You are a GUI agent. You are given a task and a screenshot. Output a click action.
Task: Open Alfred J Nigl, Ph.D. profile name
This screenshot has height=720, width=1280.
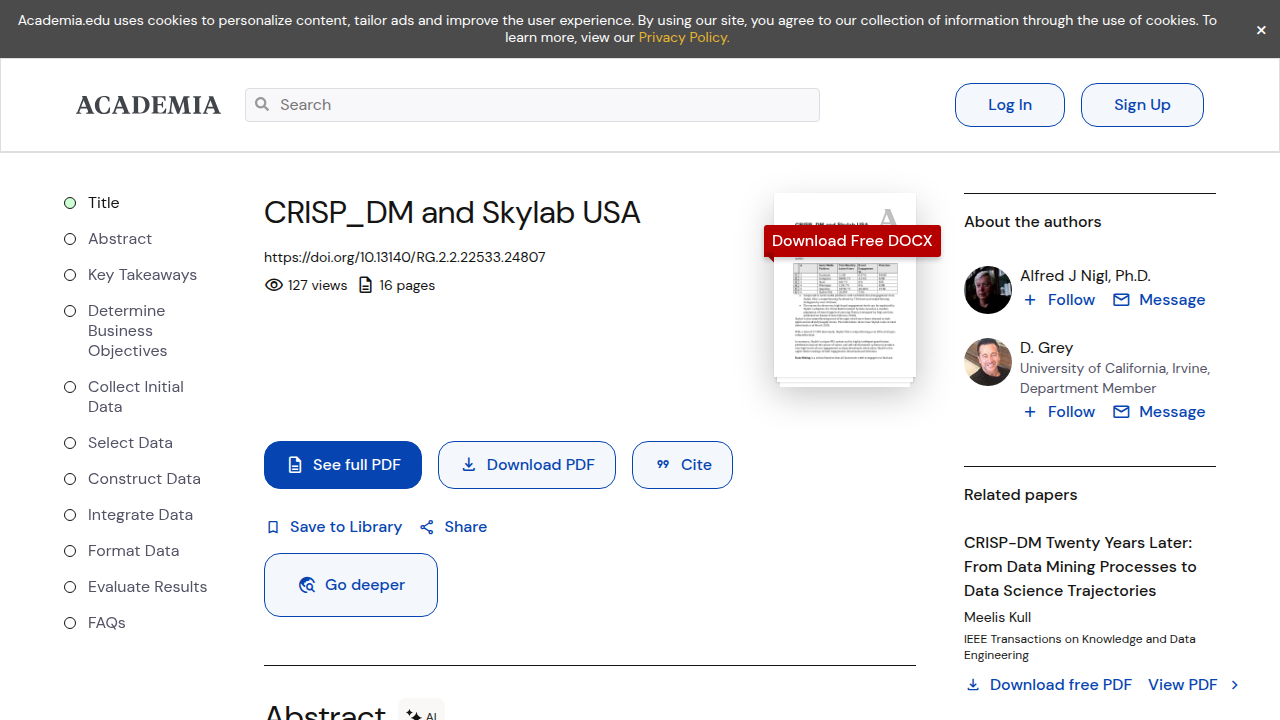(x=1085, y=276)
